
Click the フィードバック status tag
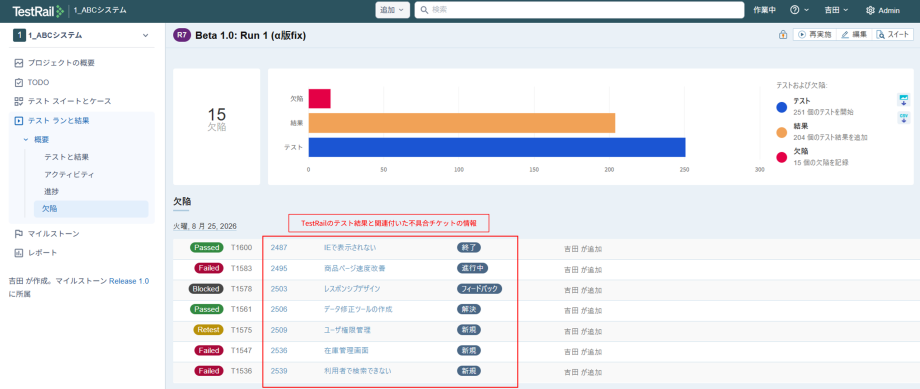coord(479,289)
